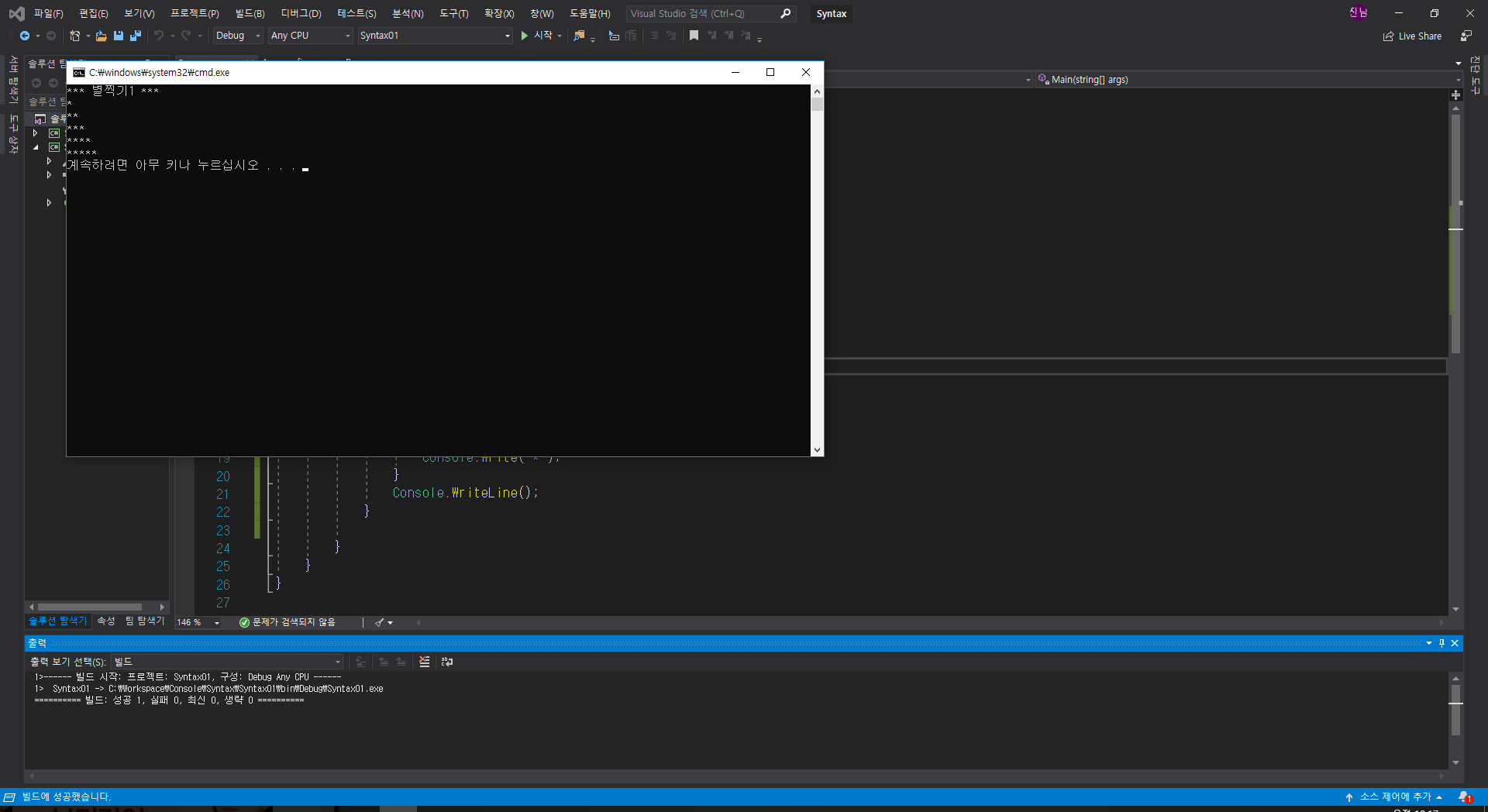The width and height of the screenshot is (1488, 812).
Task: Minimize the cmd.exe console window
Action: pyautogui.click(x=735, y=72)
